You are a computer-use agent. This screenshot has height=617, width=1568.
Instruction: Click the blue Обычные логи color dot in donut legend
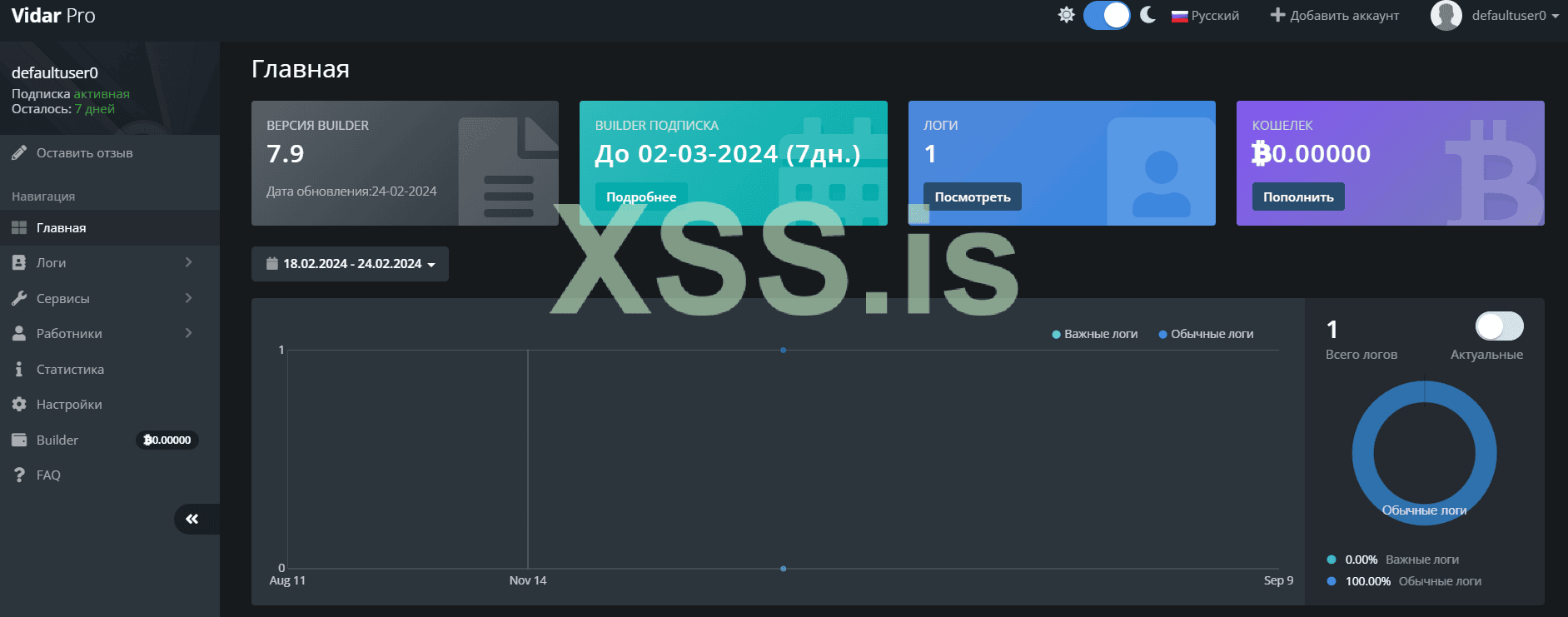1332,581
